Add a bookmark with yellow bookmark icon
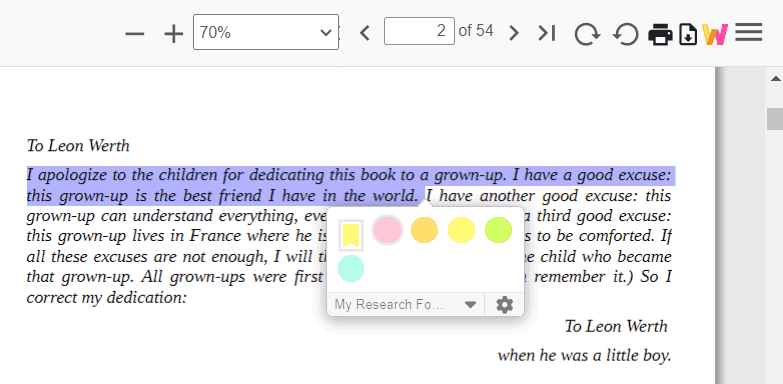Viewport: 783px width, 384px height. [351, 235]
